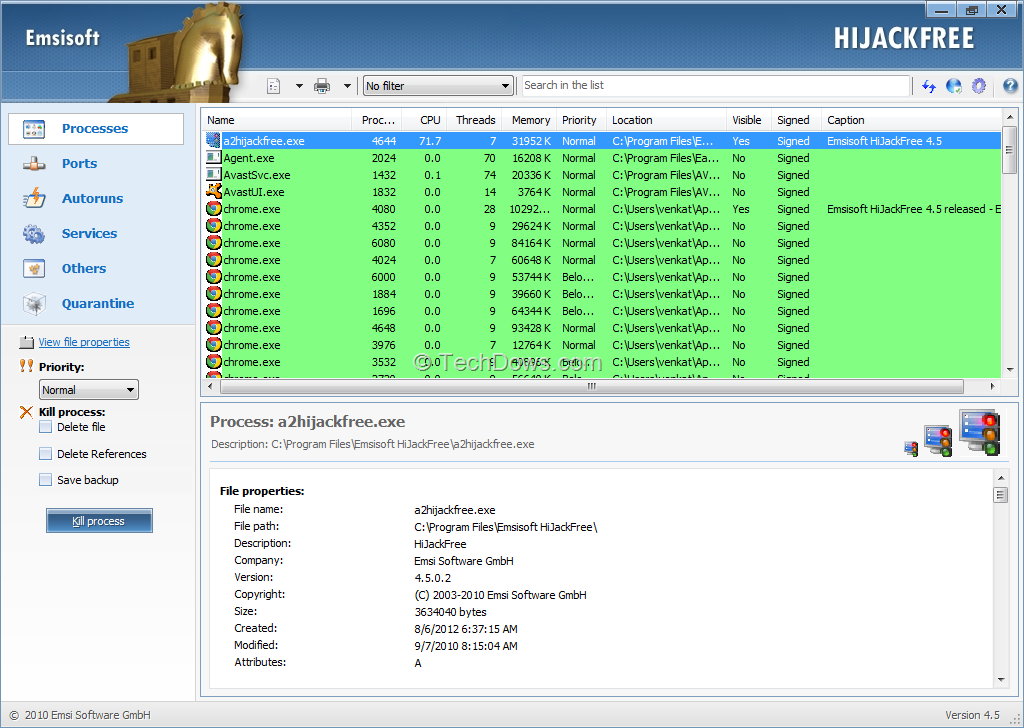
Task: Click the refresh arrows icon
Action: (x=929, y=86)
